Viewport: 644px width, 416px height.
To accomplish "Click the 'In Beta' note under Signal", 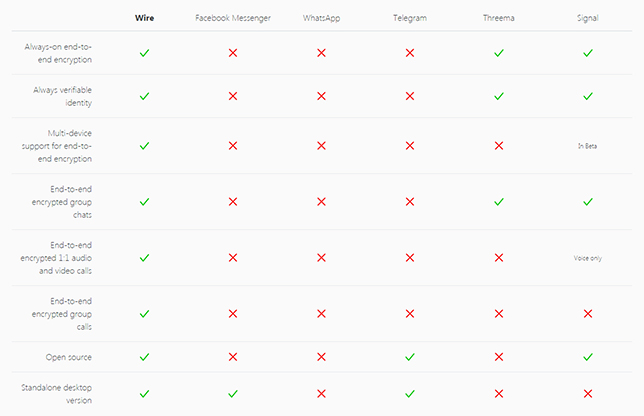I will pos(587,146).
